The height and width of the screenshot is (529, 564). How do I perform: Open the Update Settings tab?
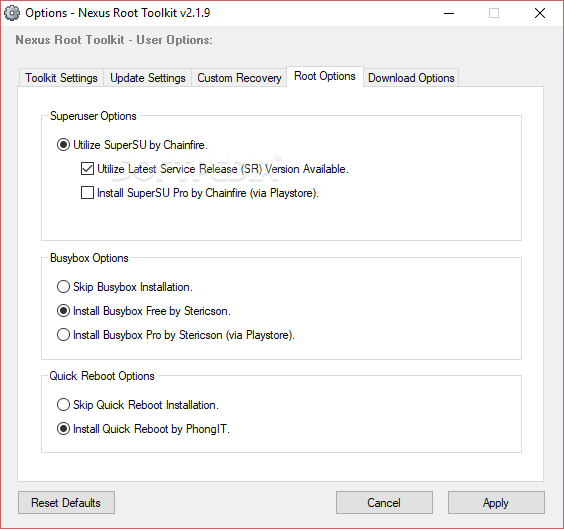tap(147, 78)
